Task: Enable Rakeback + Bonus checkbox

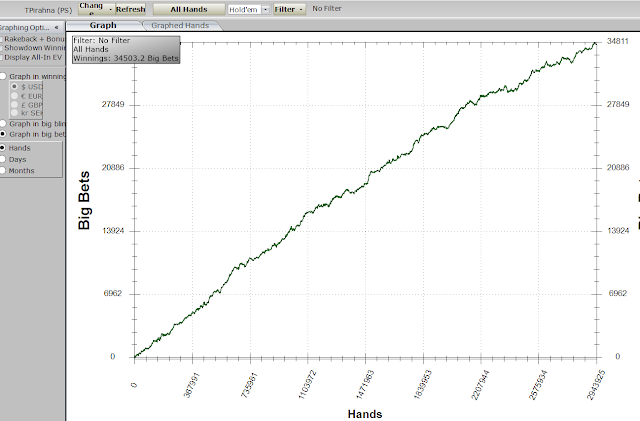Action: point(1,39)
